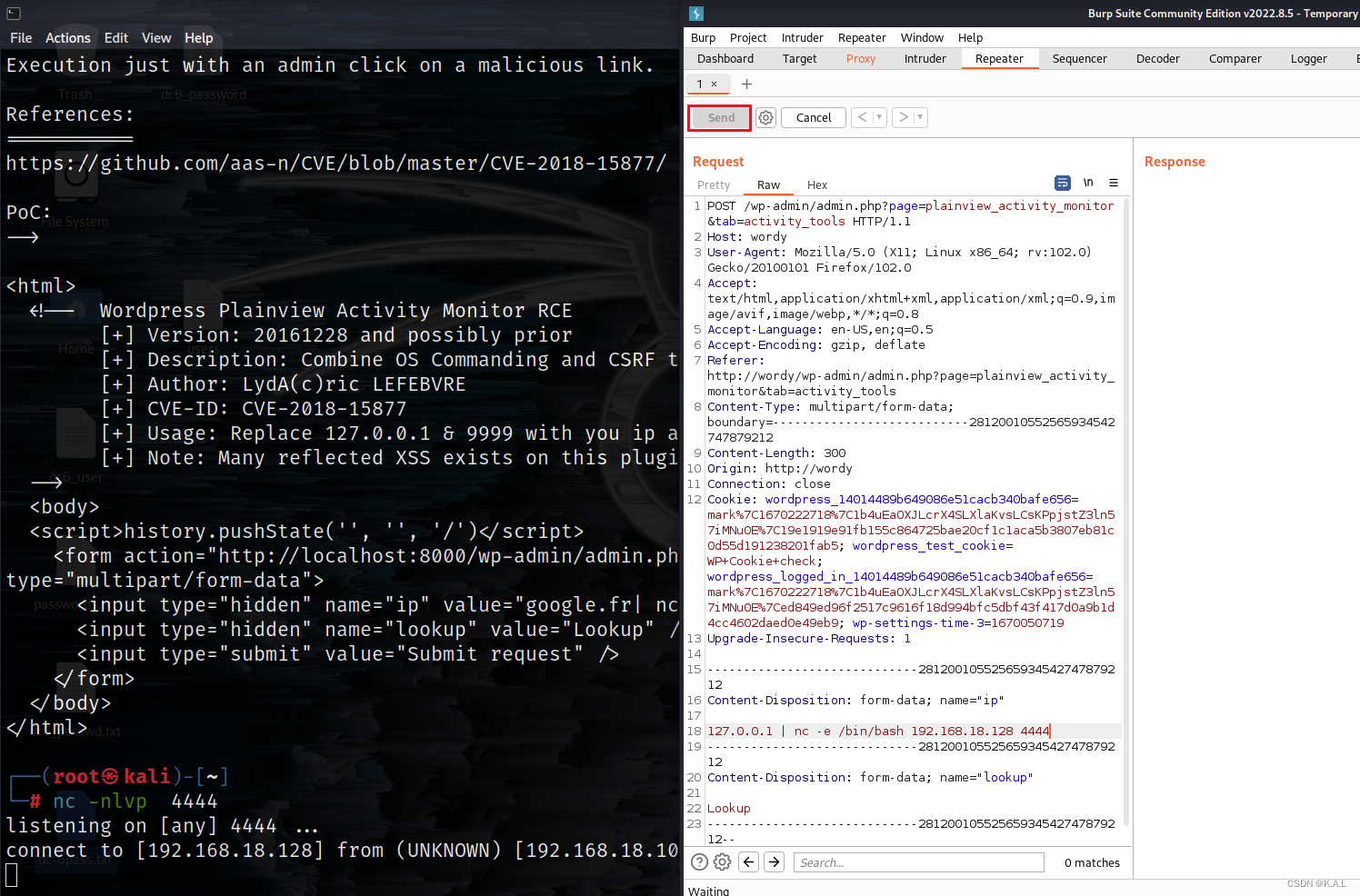This screenshot has width=1360, height=896.
Task: Open search settings gear beside search bar
Action: point(723,862)
